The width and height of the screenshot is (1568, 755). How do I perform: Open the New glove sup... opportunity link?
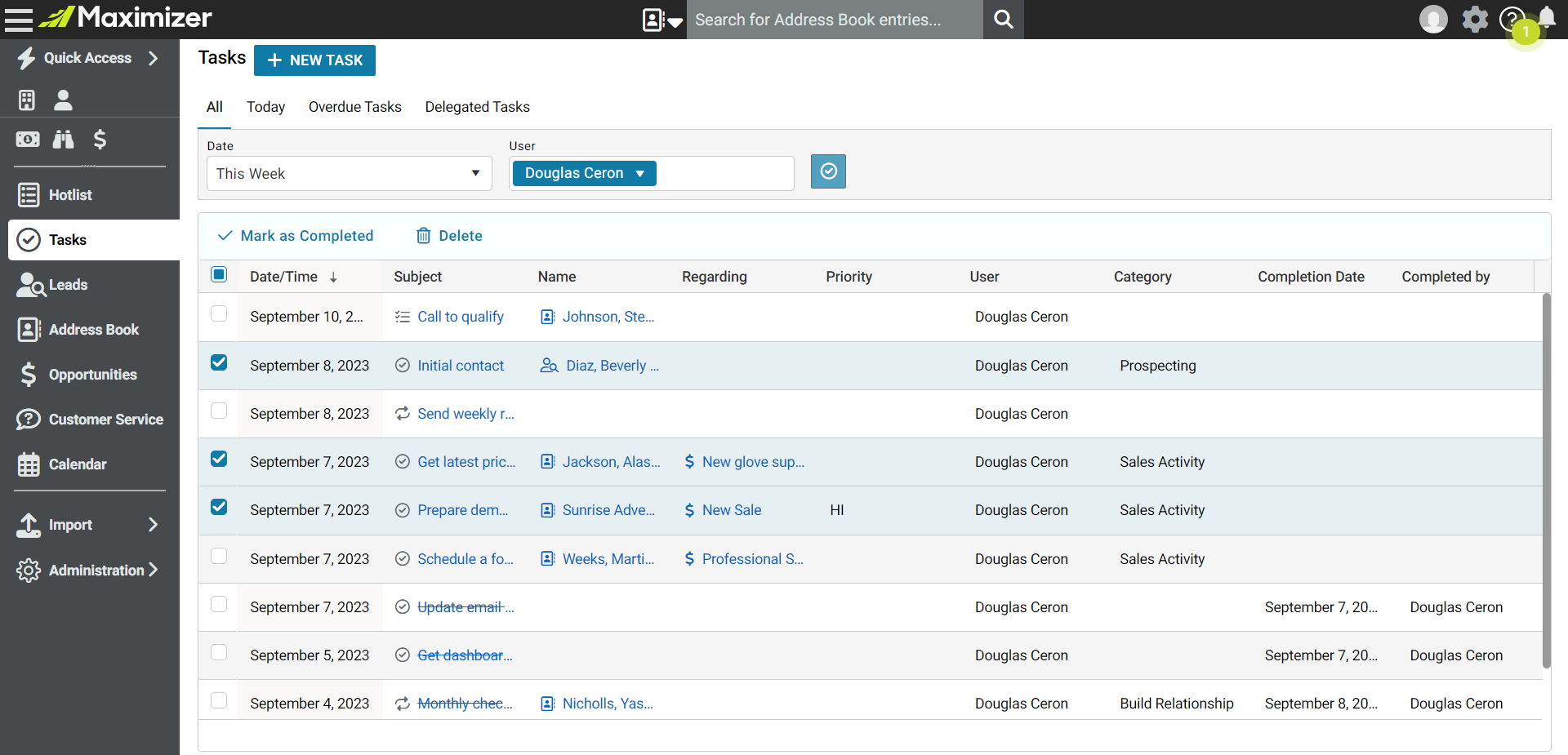click(753, 462)
